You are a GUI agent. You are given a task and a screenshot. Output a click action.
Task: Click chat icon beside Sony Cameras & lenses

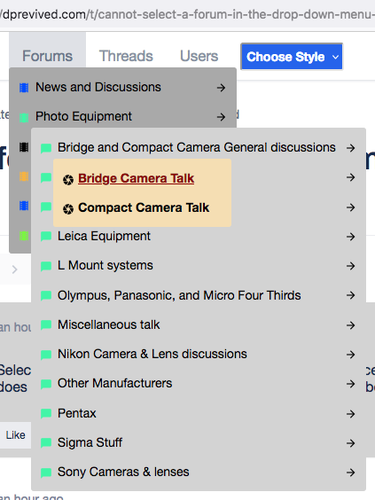(46, 473)
